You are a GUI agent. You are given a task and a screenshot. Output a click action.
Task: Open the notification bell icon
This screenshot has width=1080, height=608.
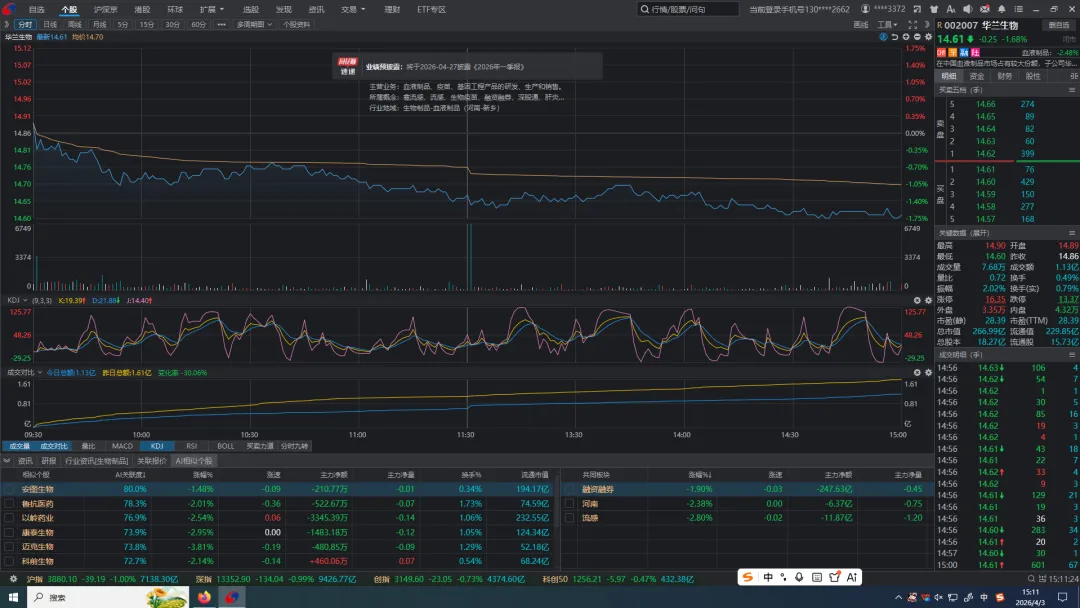(1001, 9)
